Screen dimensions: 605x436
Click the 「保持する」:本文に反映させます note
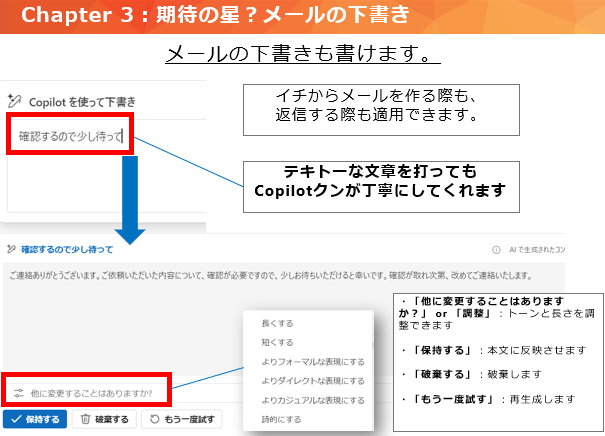coord(494,350)
